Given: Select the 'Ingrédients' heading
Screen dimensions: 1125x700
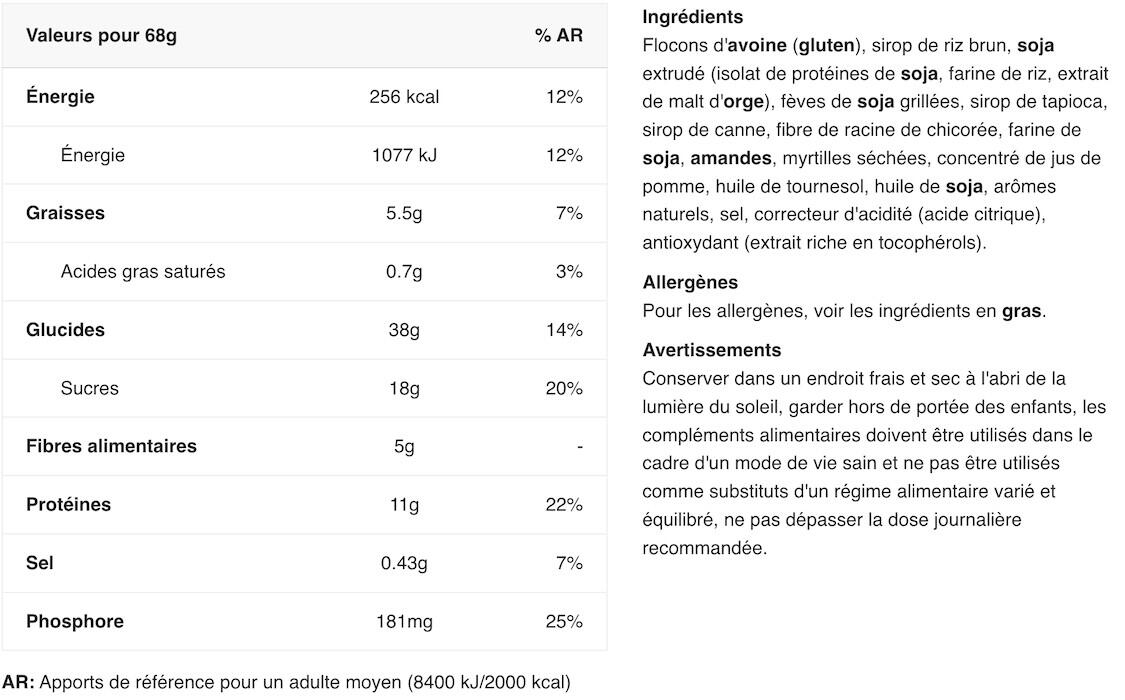Looking at the screenshot, I should (x=692, y=16).
